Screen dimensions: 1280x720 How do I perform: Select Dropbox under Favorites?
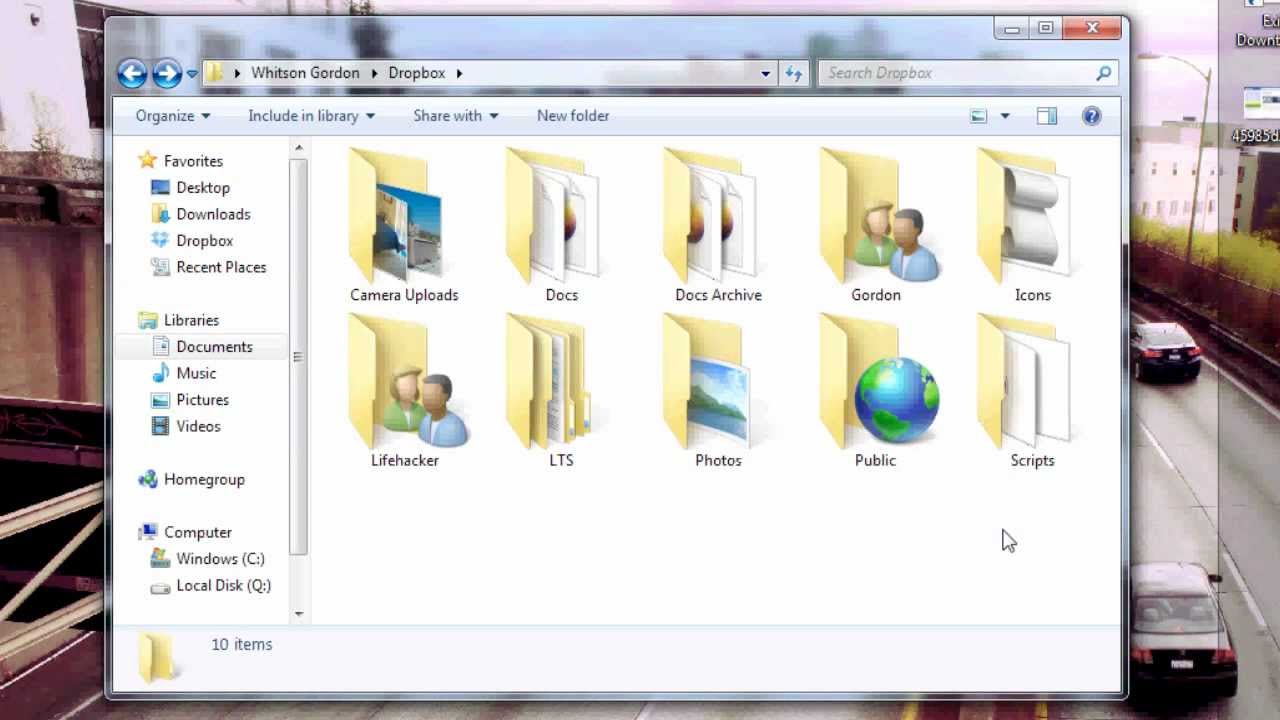click(204, 240)
